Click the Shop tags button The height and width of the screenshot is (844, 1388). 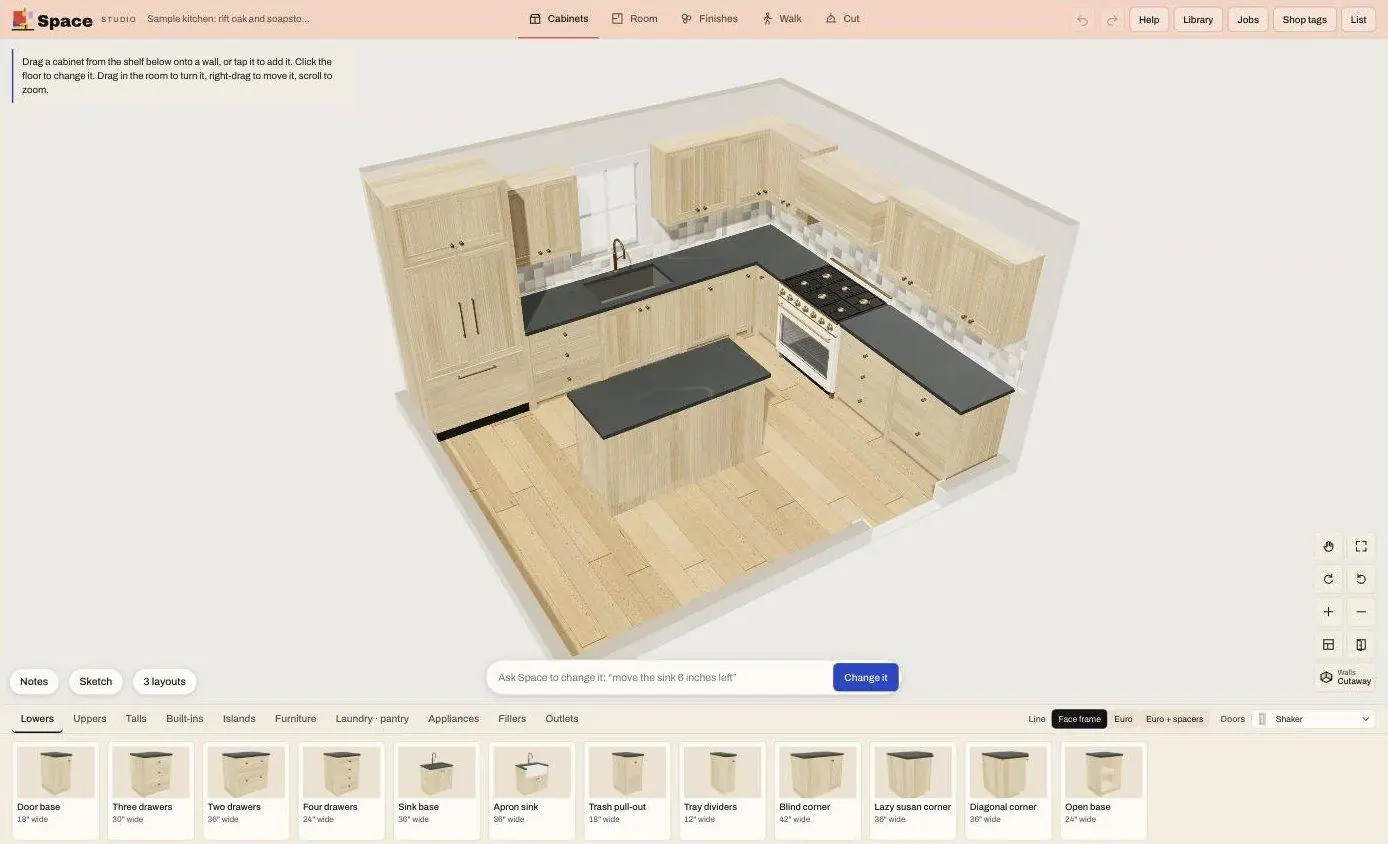pos(1304,20)
